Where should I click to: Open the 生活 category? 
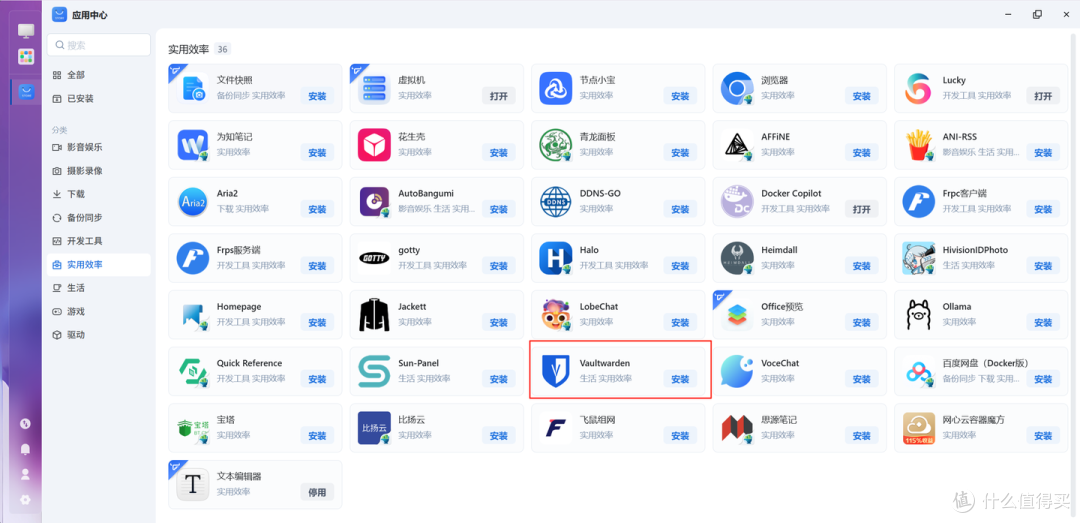[98, 288]
